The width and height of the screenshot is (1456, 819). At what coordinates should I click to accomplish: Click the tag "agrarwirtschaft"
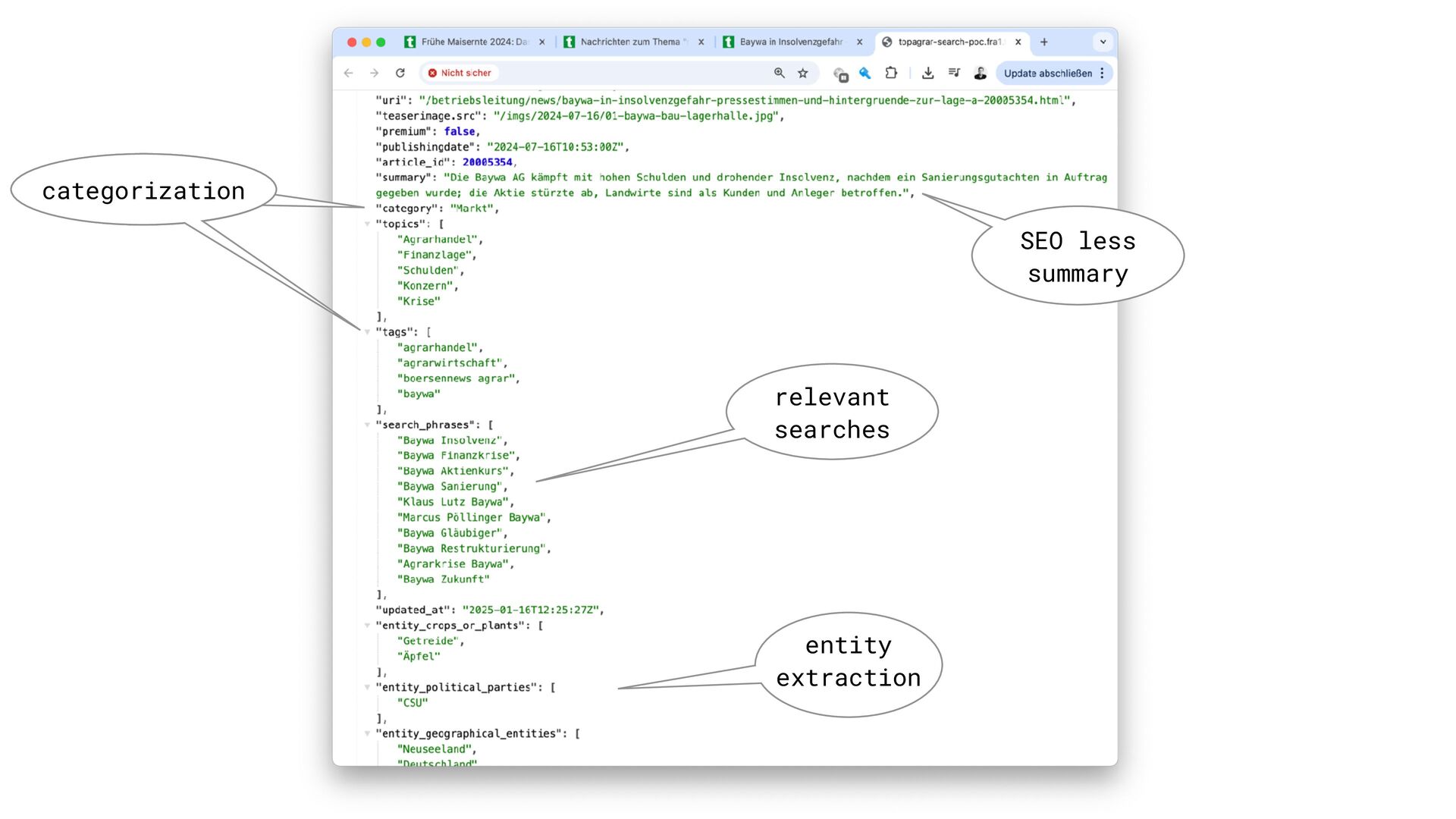[x=450, y=363]
